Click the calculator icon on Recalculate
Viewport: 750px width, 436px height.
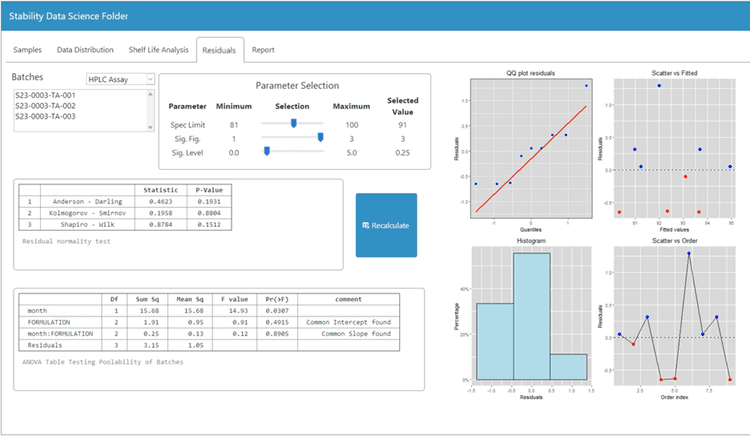365,225
